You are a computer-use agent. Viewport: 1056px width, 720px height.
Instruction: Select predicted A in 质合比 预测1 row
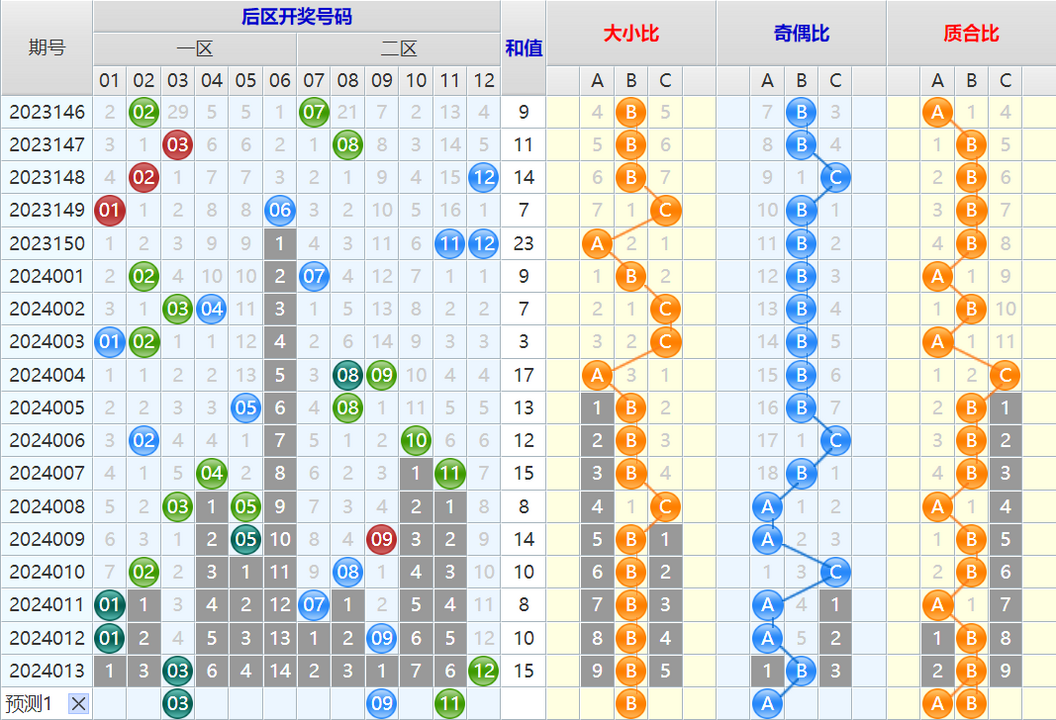(937, 704)
